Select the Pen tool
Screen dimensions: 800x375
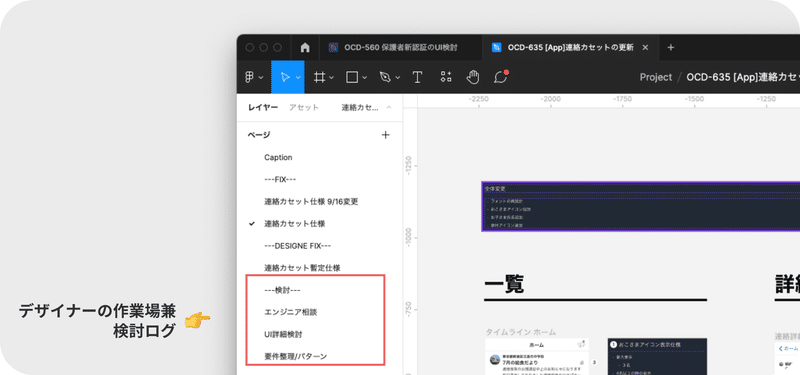click(x=385, y=77)
